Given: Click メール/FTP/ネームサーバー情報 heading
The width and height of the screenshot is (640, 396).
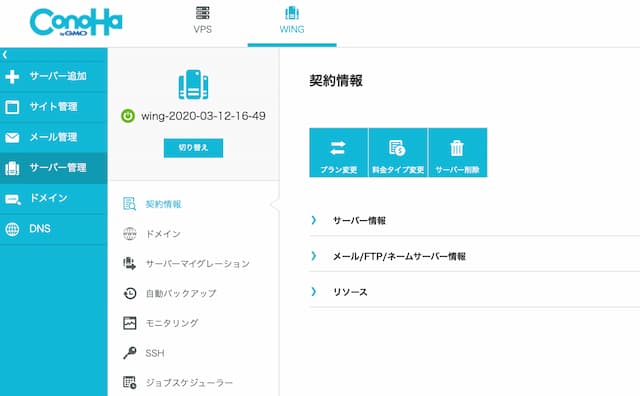Looking at the screenshot, I should pyautogui.click(x=399, y=256).
